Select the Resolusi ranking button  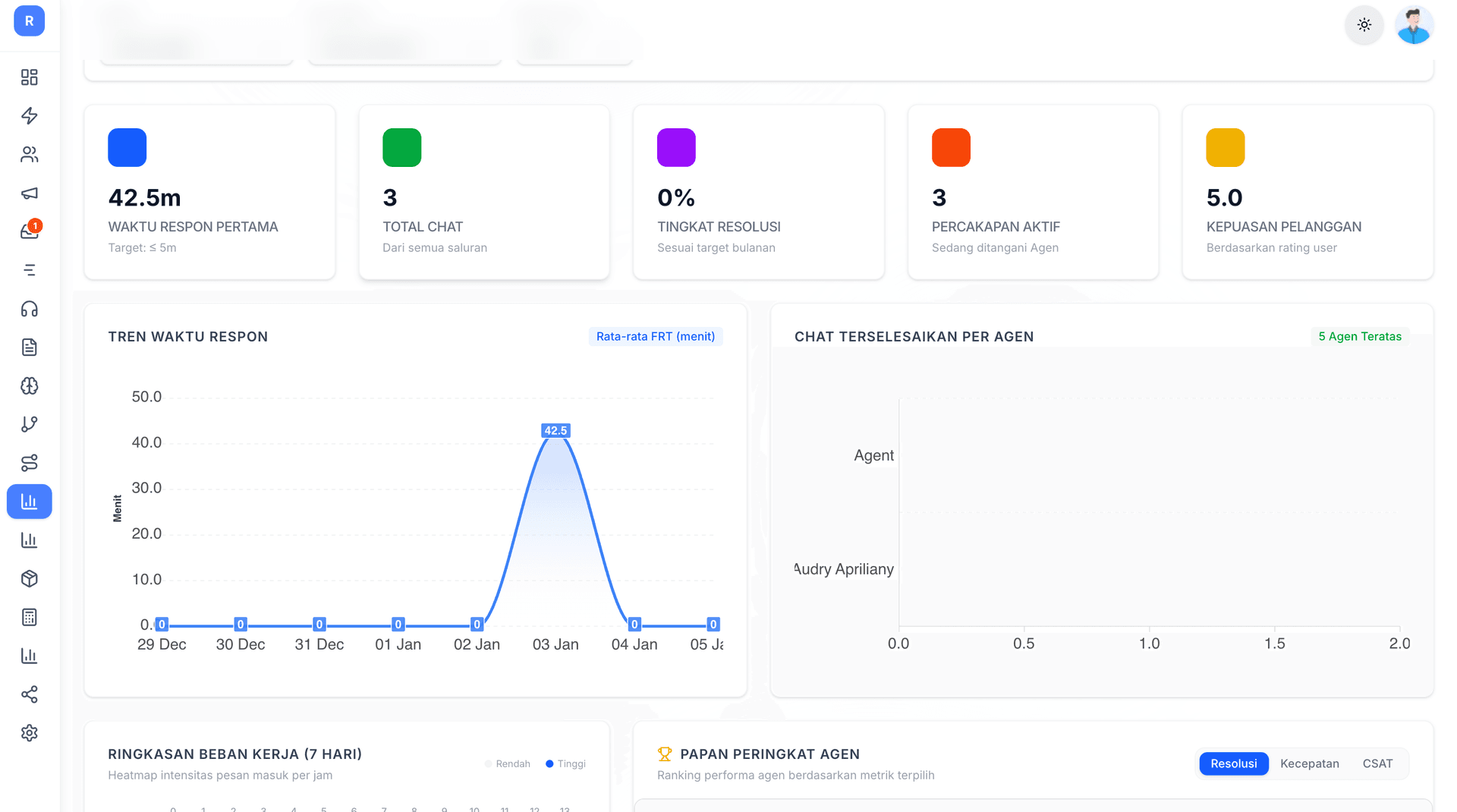[x=1233, y=763]
